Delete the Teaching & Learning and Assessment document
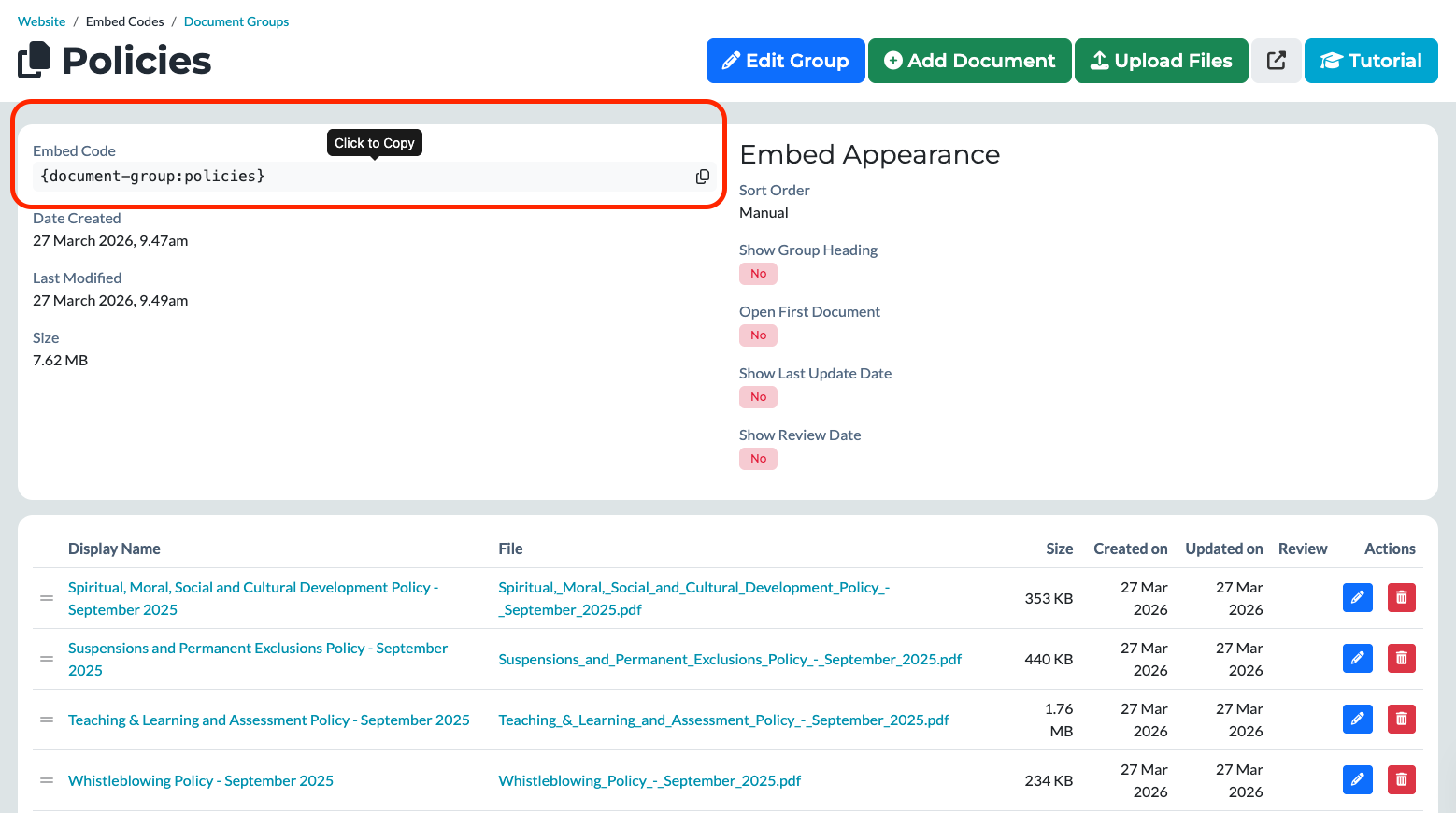1456x813 pixels. tap(1401, 719)
